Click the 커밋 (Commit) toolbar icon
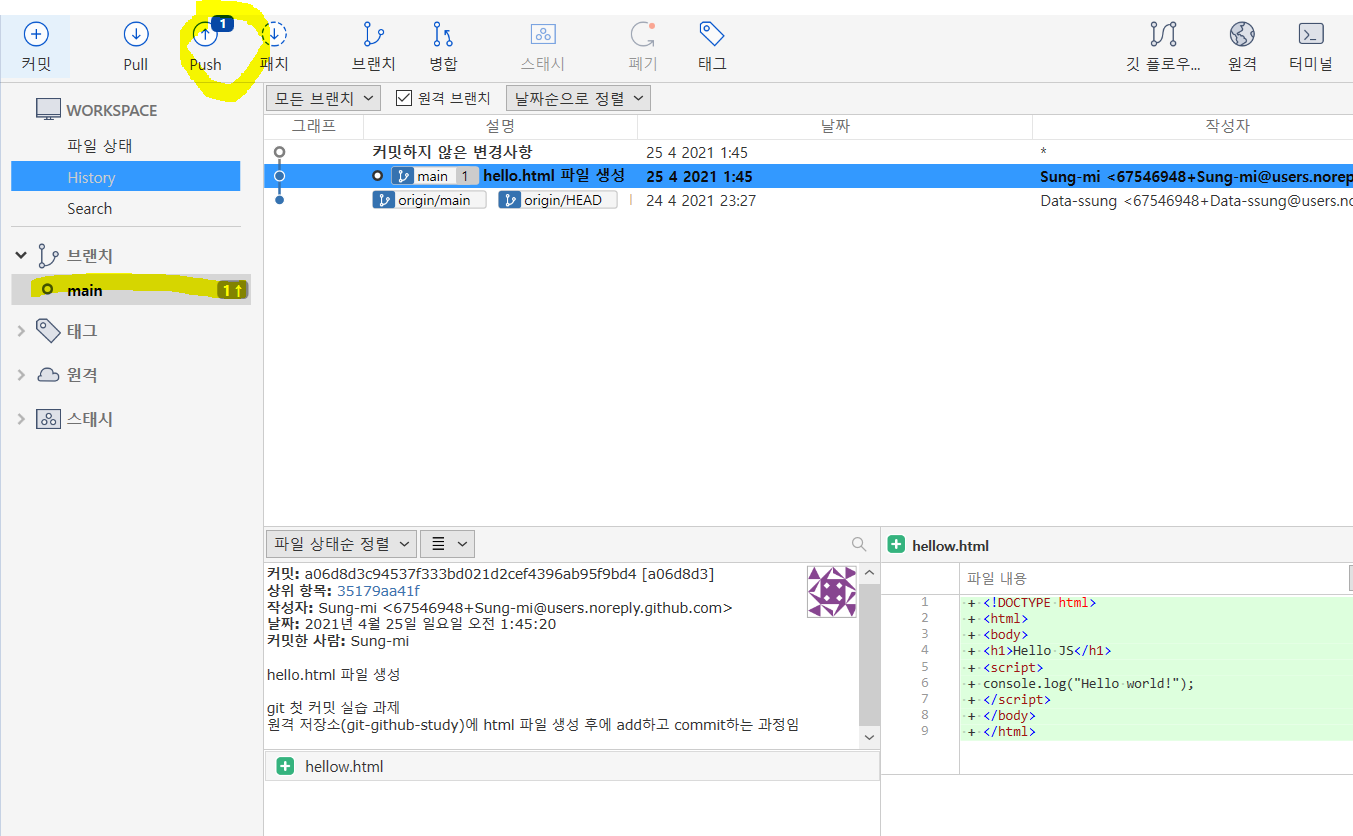 (35, 35)
